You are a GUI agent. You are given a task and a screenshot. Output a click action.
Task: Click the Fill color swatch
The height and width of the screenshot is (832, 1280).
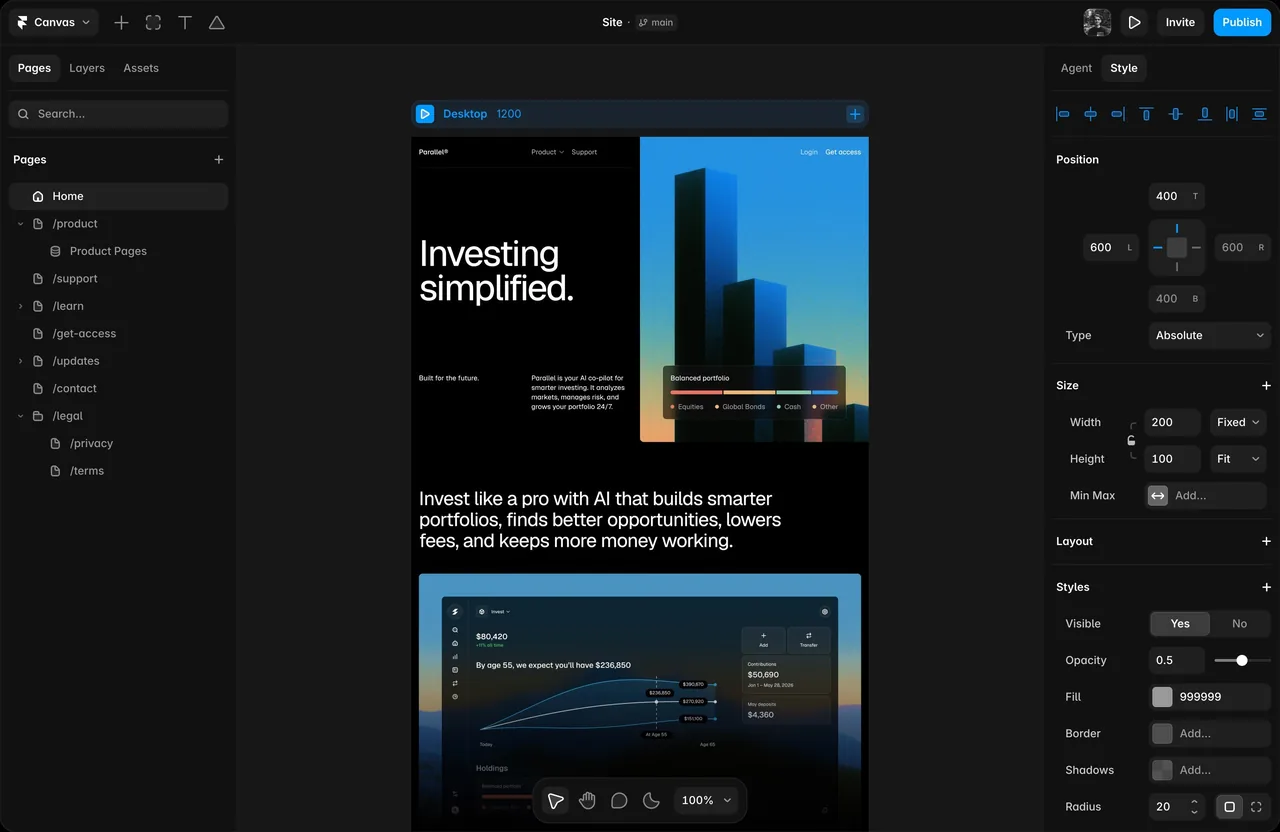point(1162,697)
